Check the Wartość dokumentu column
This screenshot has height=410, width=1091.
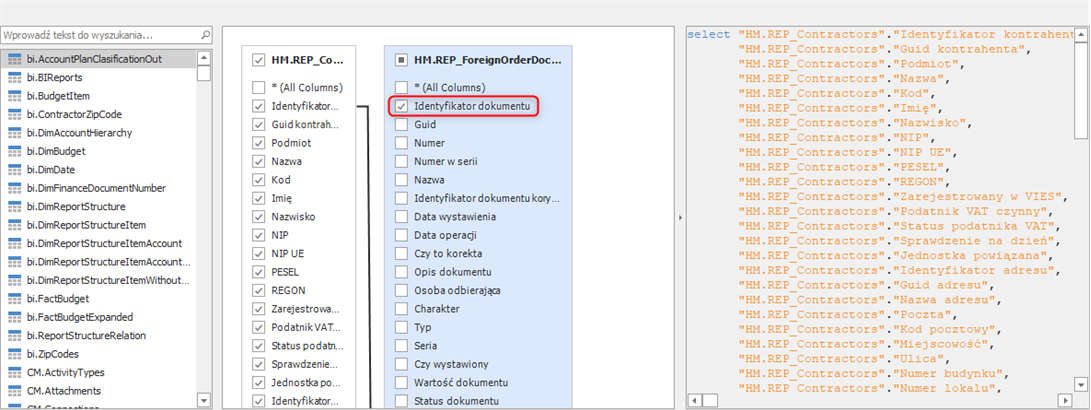click(x=401, y=383)
